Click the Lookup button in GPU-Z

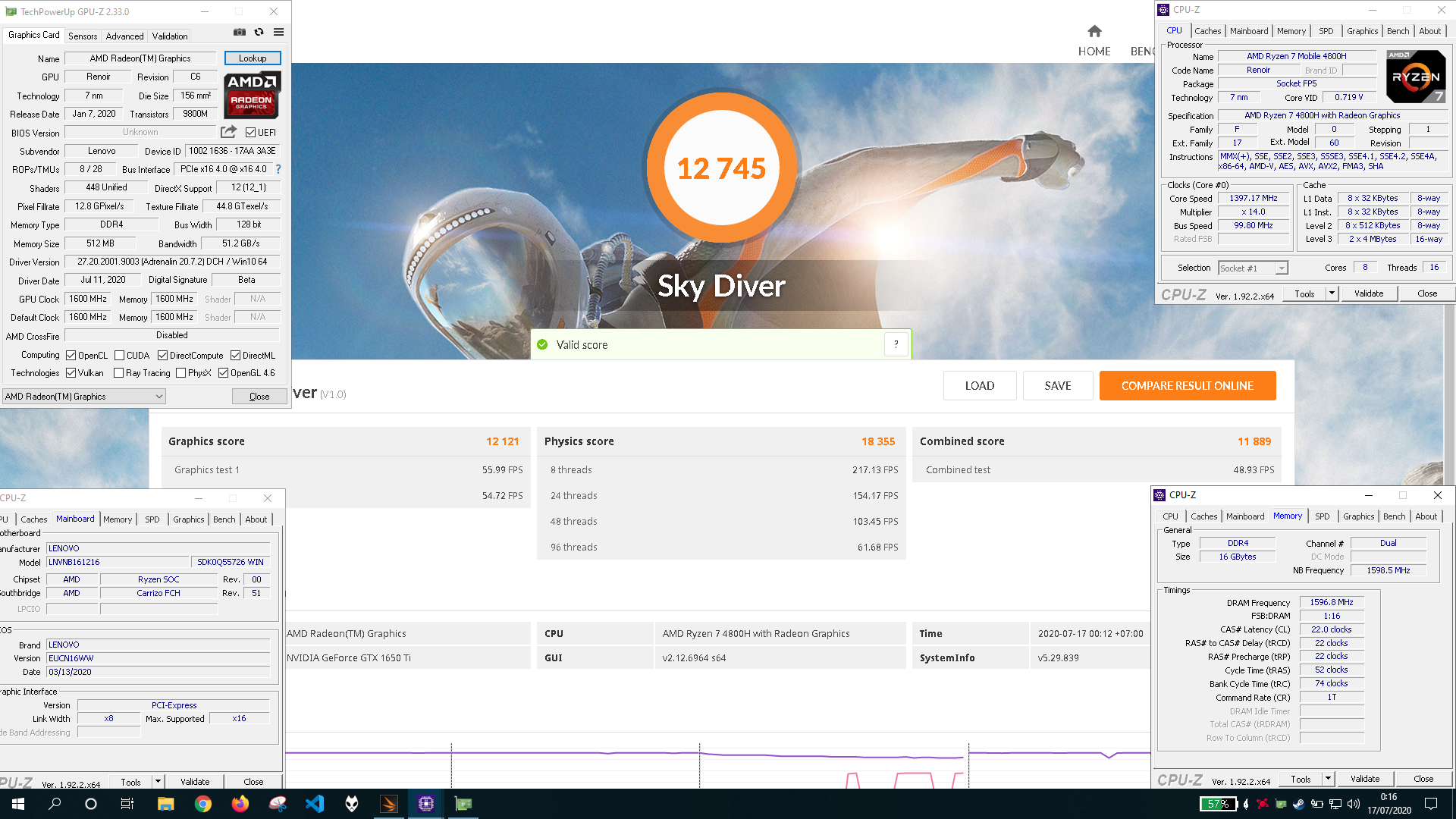tap(253, 58)
